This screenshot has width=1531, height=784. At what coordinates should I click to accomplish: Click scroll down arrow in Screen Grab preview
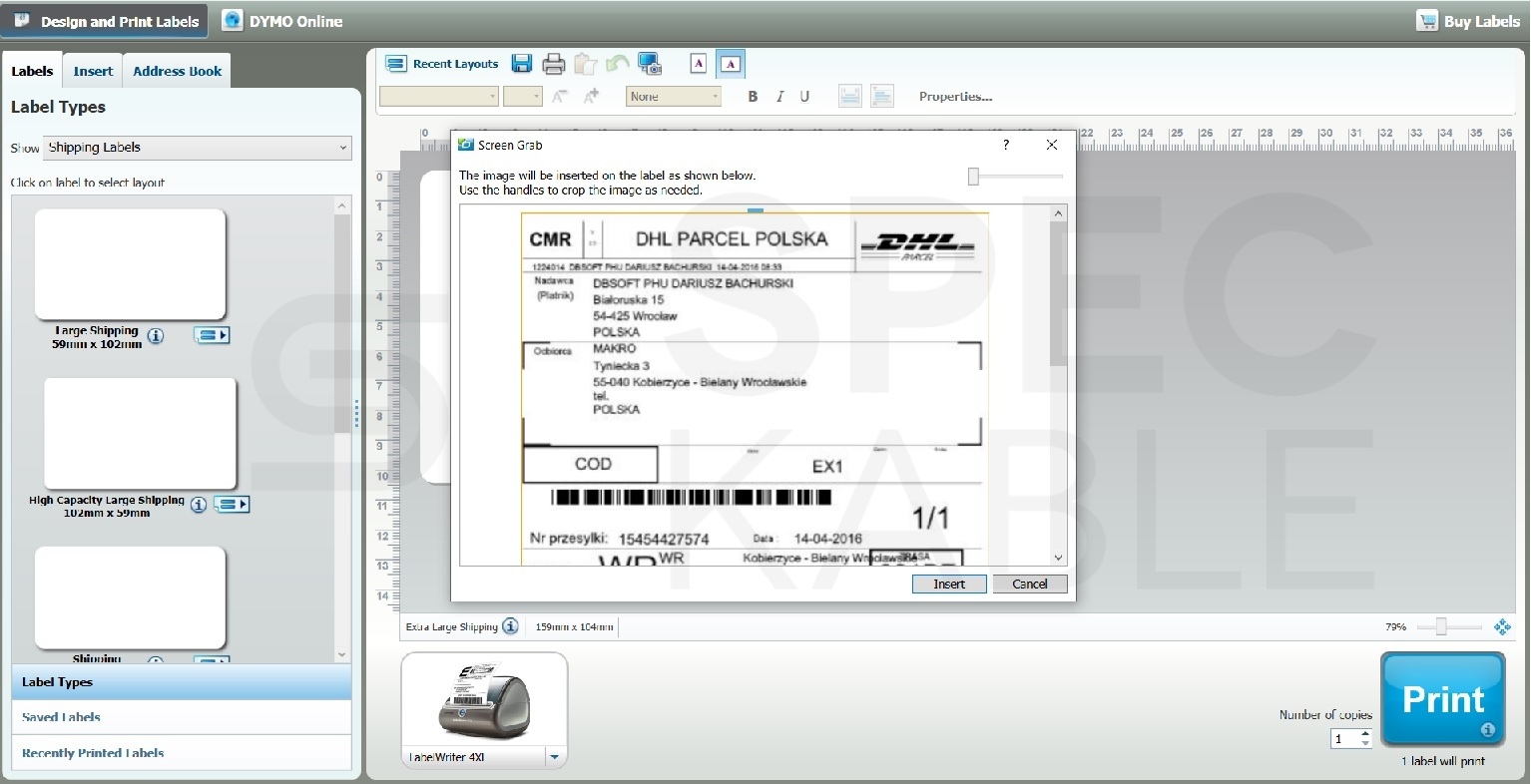click(x=1059, y=559)
